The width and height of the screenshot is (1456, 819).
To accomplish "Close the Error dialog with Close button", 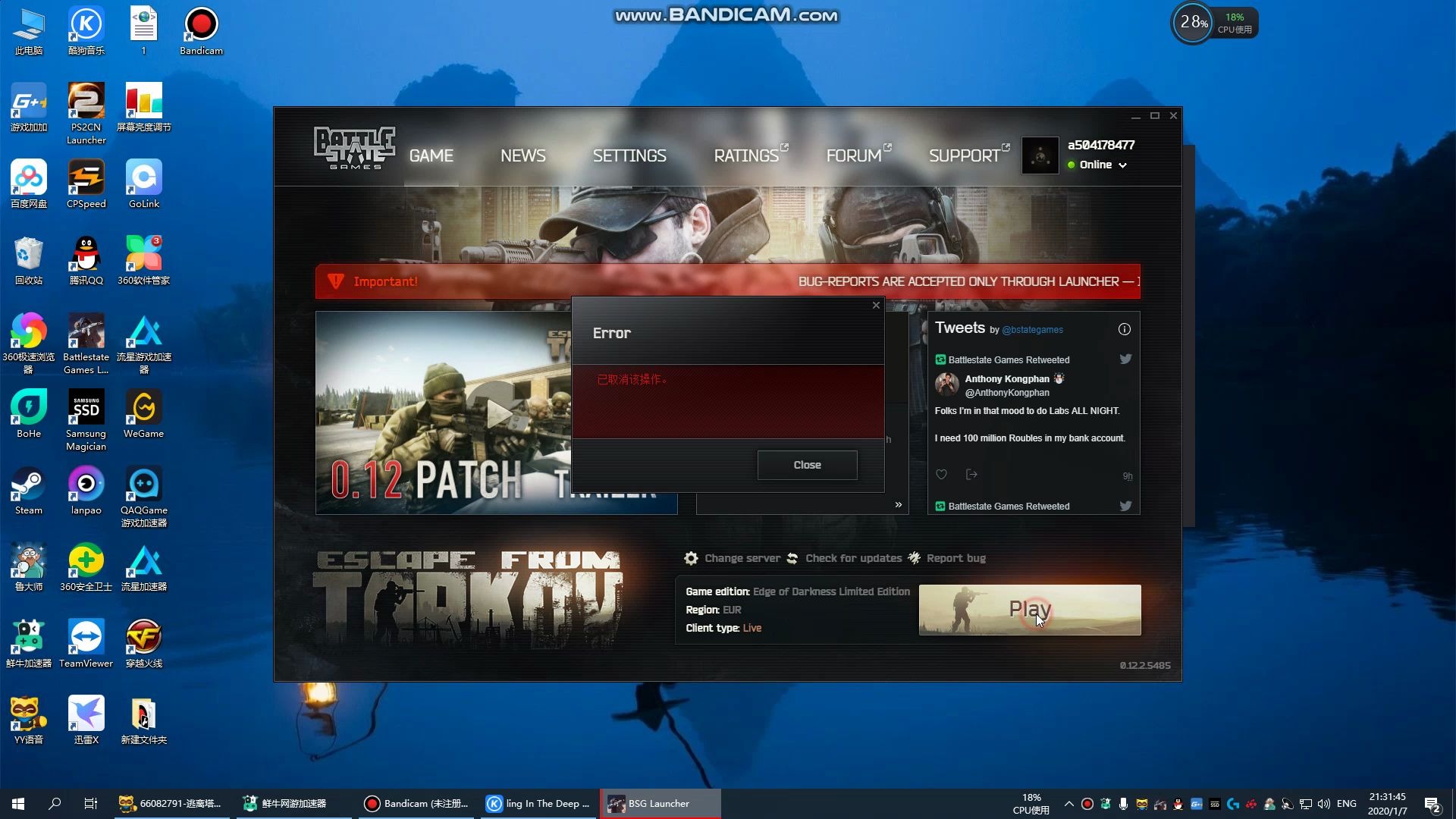I will 807,465.
